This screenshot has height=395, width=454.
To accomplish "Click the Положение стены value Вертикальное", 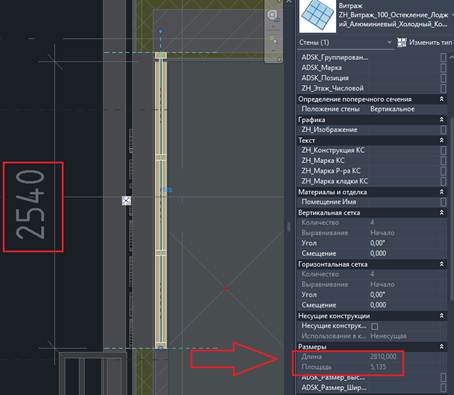I will tap(393, 109).
